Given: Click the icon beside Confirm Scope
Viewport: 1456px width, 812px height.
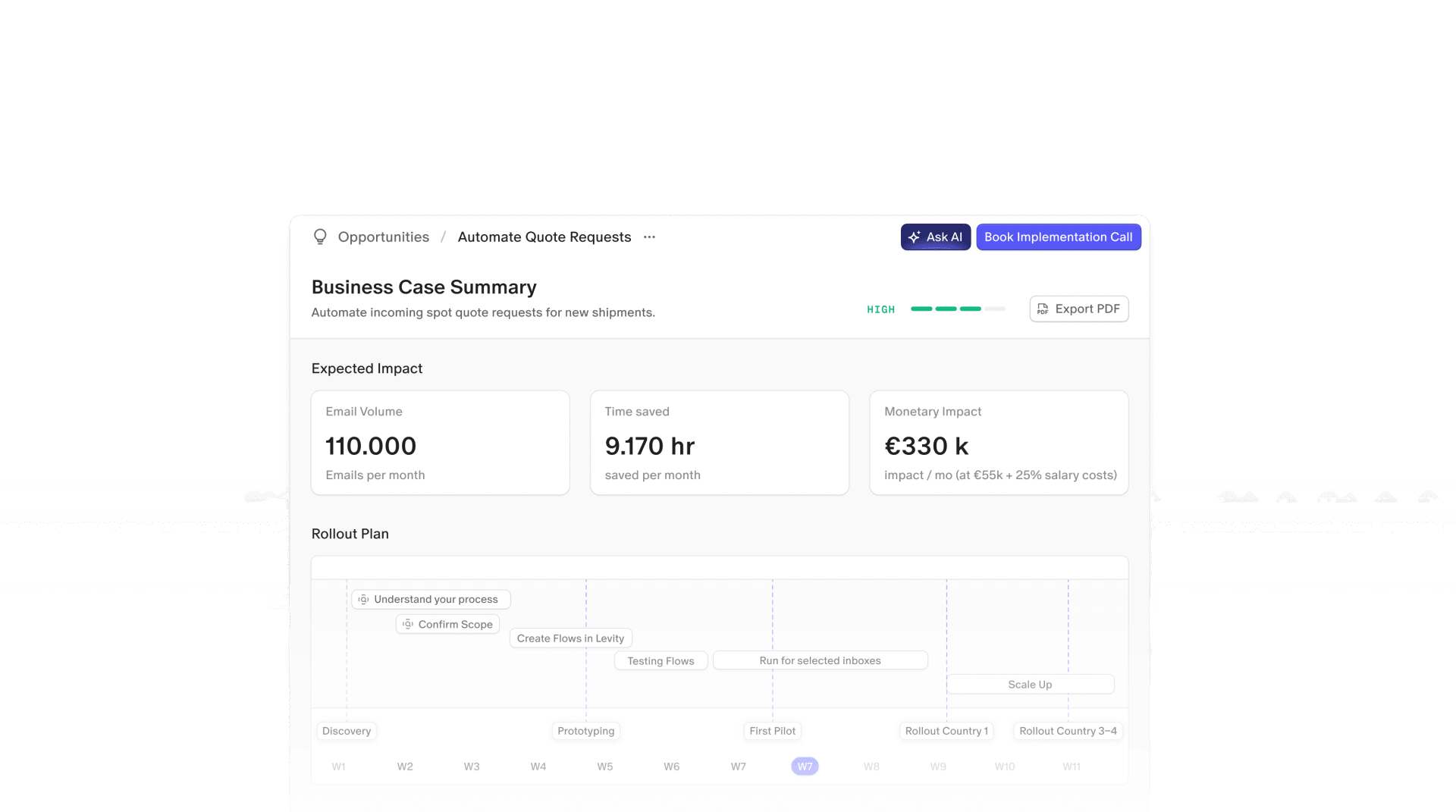Looking at the screenshot, I should click(408, 625).
